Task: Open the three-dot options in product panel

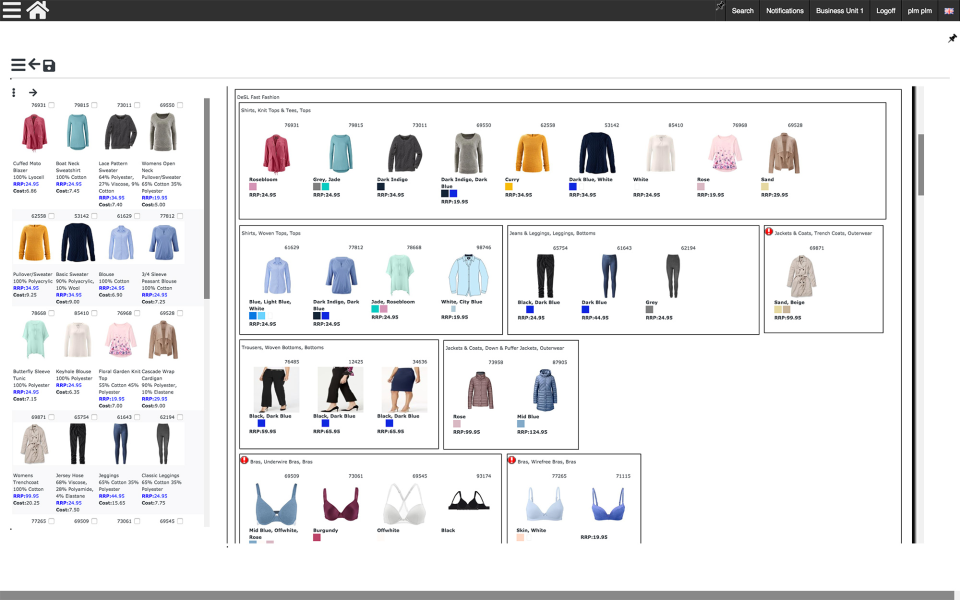Action: pyautogui.click(x=13, y=92)
